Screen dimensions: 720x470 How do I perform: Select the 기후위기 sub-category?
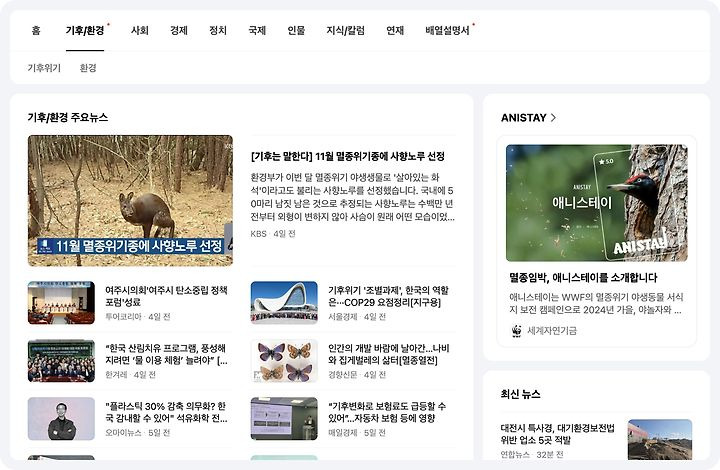(44, 68)
